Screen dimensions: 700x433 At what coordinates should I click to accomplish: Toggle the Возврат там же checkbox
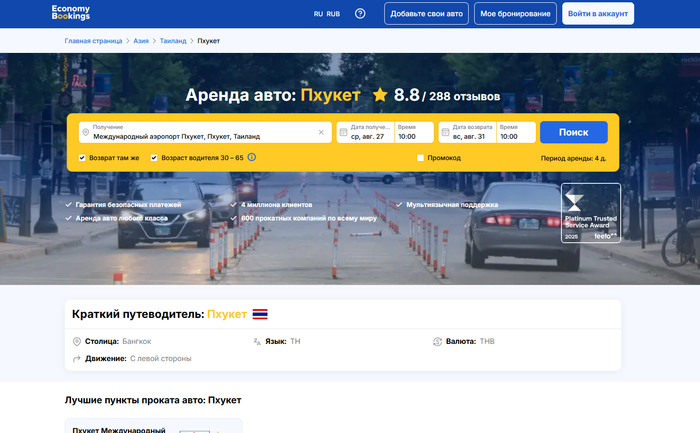[82, 158]
